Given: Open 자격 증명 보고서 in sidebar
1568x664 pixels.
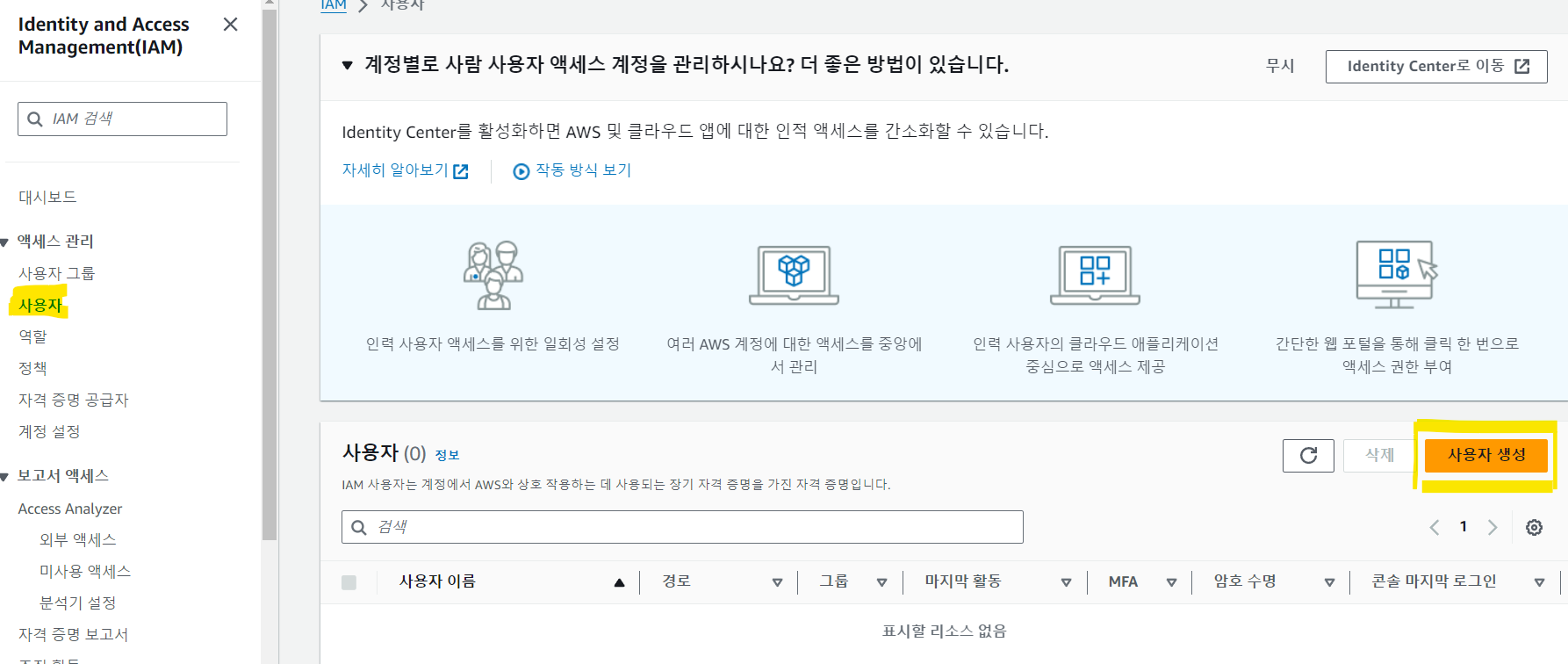Looking at the screenshot, I should tap(74, 634).
